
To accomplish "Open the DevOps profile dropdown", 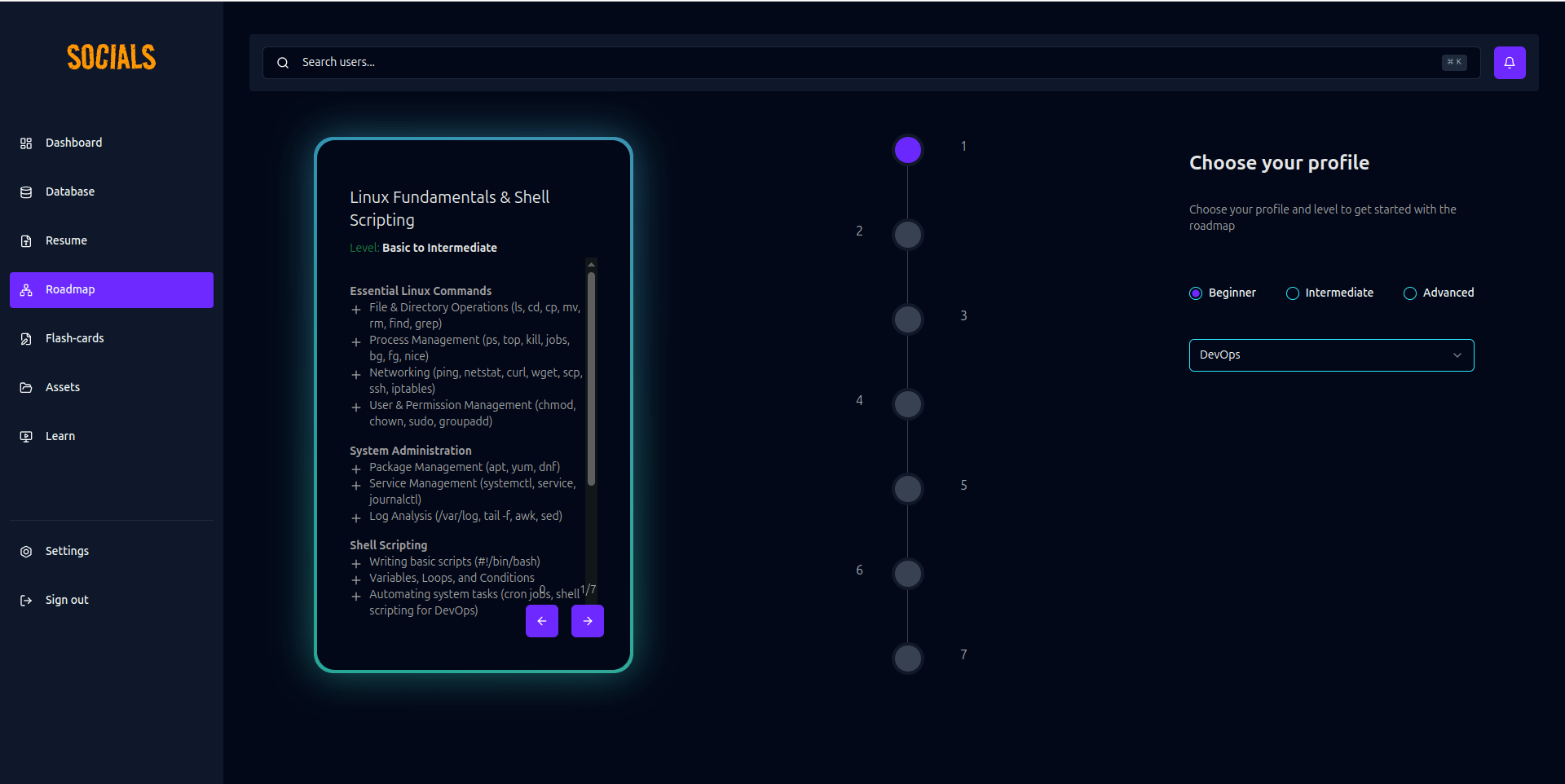I will point(1332,355).
